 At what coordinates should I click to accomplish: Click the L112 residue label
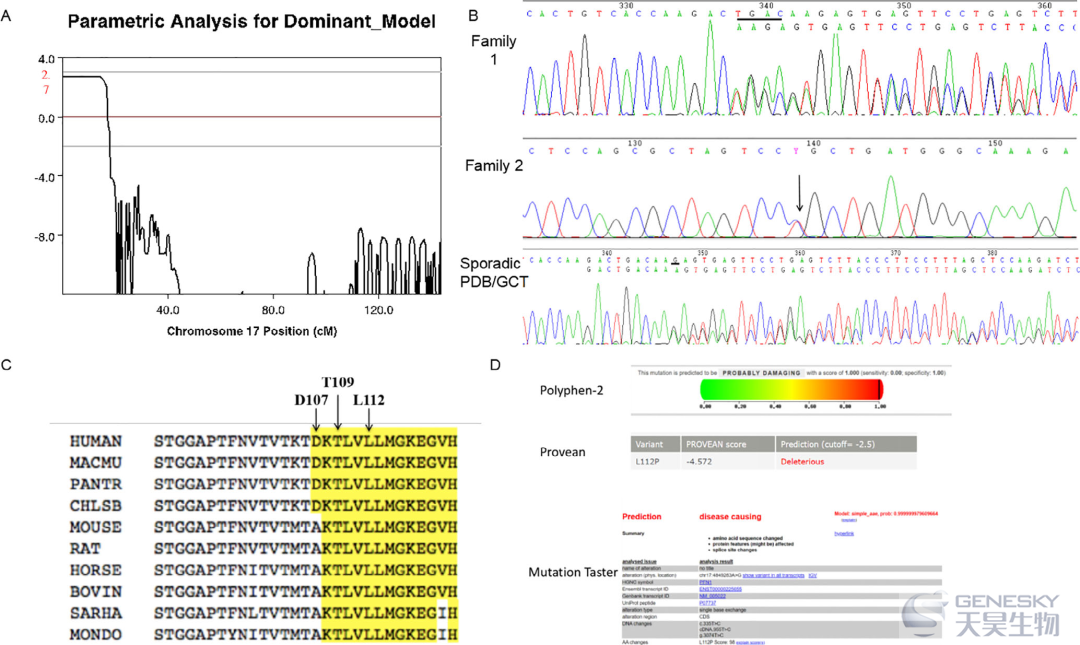tap(368, 400)
